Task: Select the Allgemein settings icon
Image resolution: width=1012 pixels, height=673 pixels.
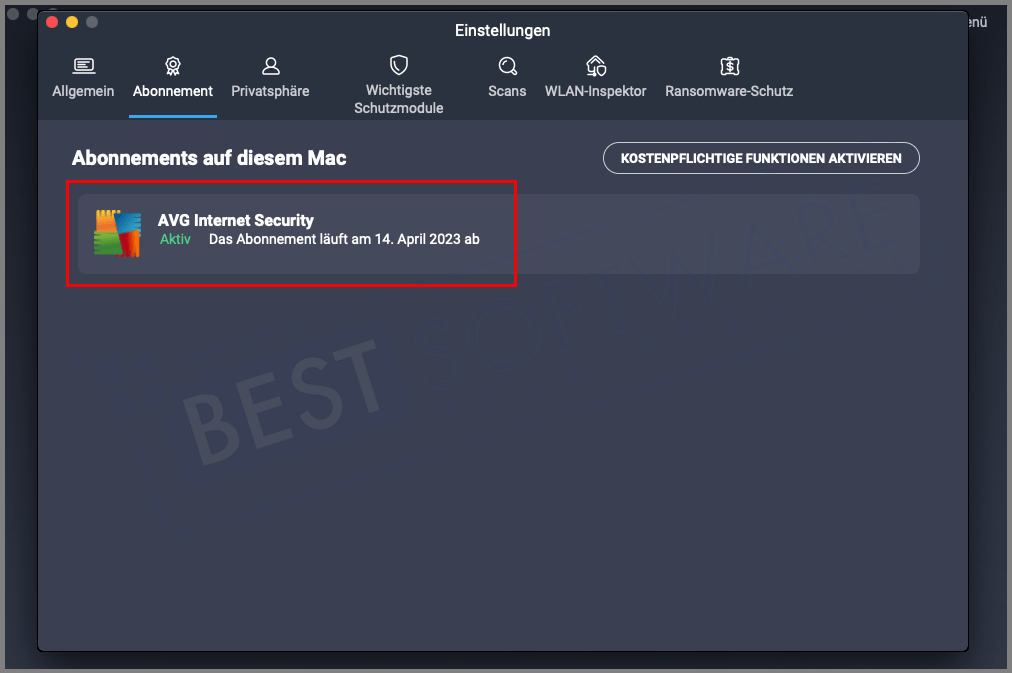Action: tap(83, 64)
